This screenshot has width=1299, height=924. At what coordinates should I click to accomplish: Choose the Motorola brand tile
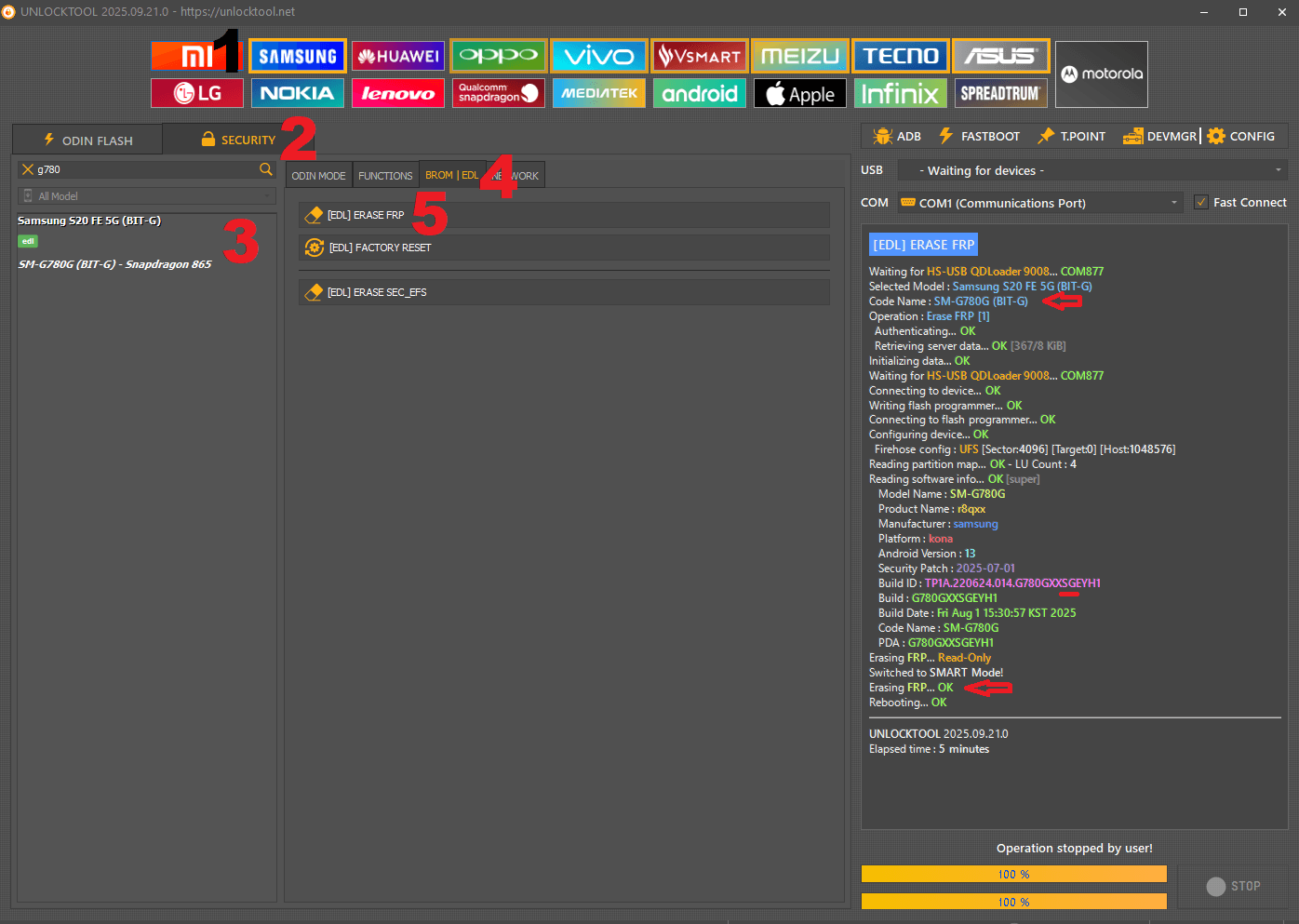(x=1101, y=74)
